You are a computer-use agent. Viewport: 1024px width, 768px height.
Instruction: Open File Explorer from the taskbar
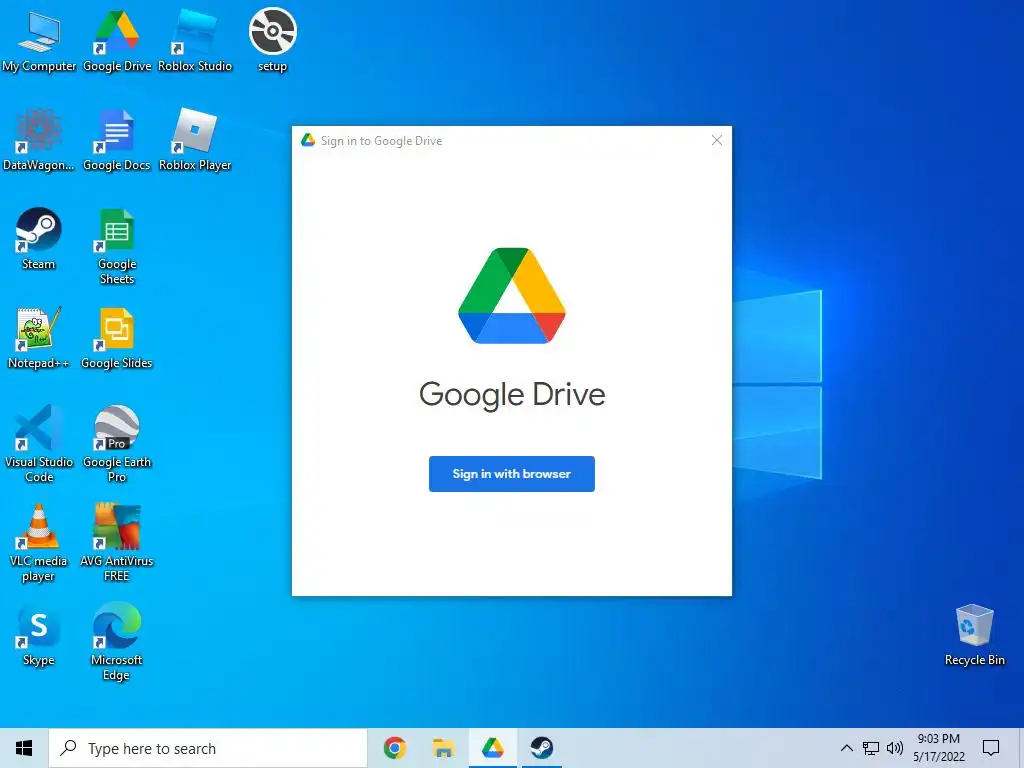tap(443, 748)
